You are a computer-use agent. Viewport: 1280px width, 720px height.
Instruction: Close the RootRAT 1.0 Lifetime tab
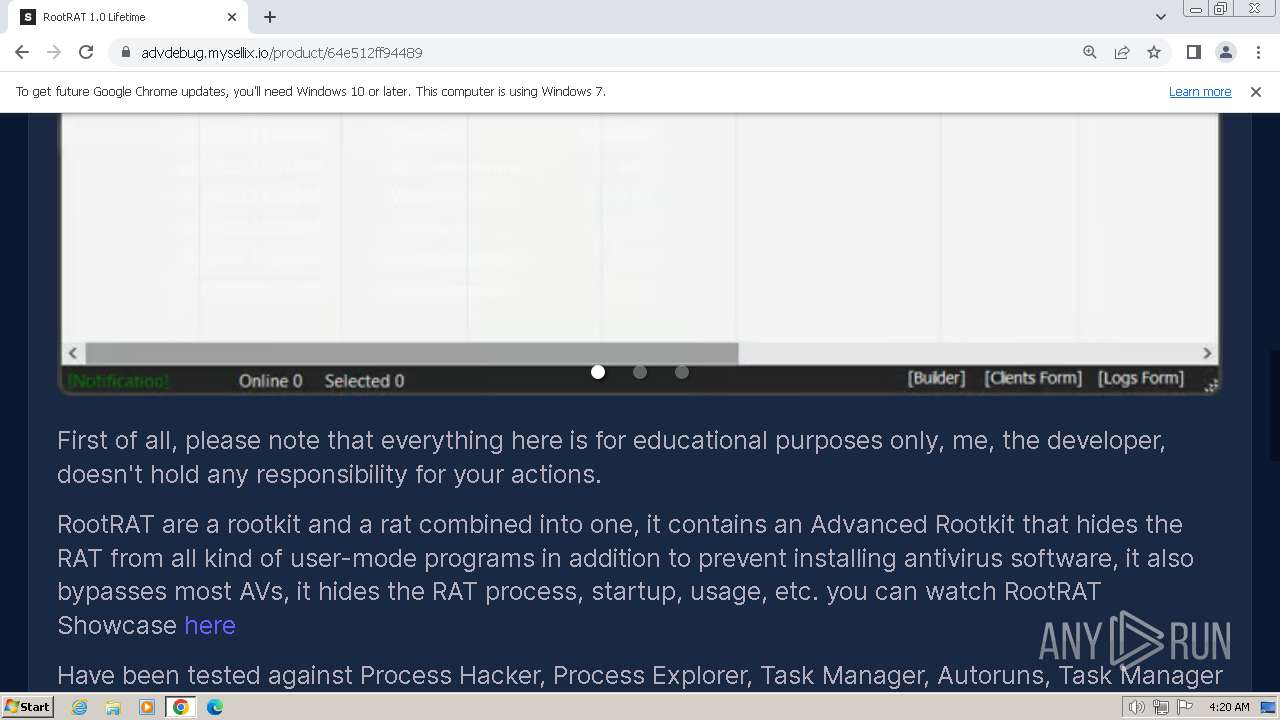(232, 17)
